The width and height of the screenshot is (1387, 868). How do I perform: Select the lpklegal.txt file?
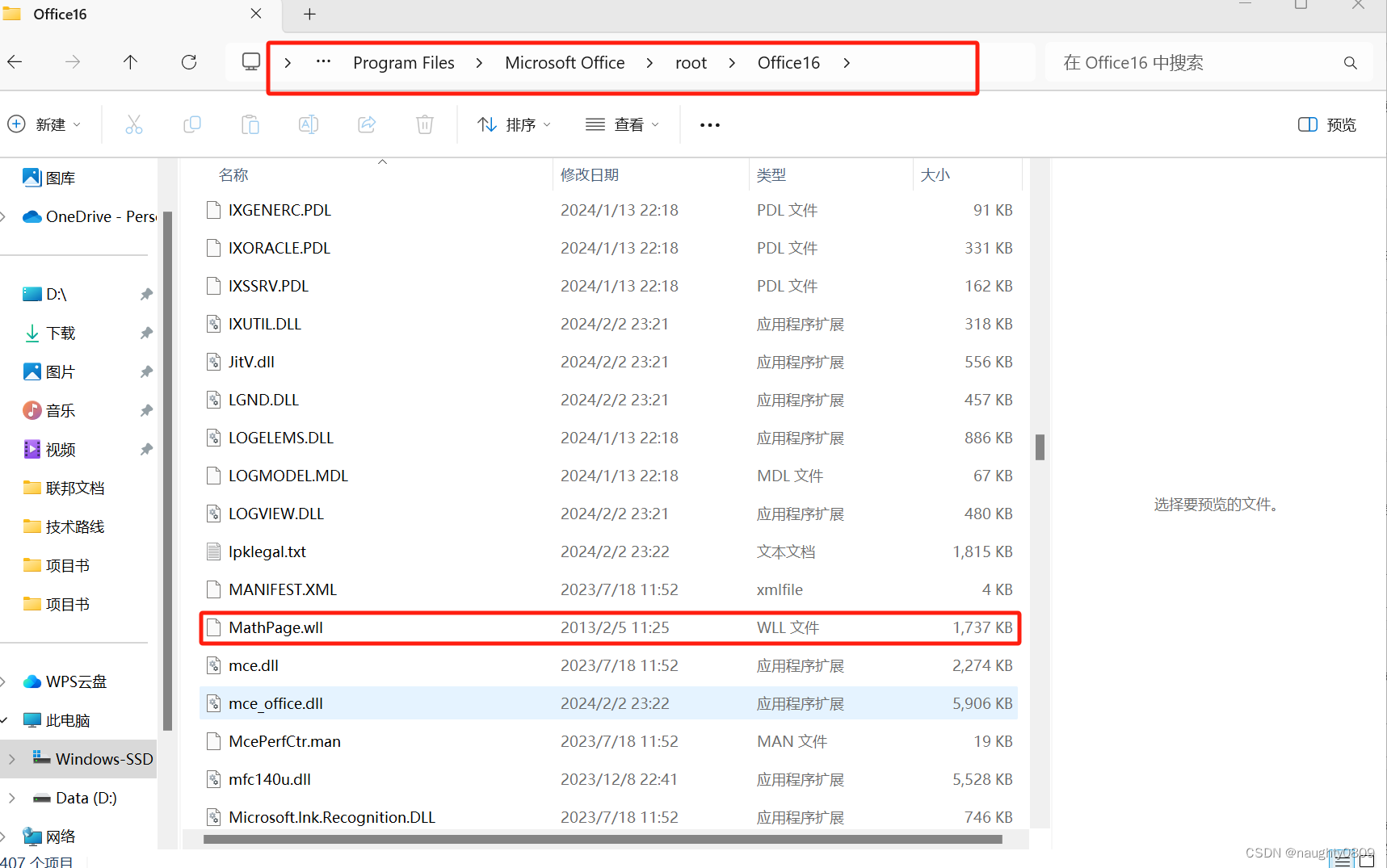tap(608, 551)
